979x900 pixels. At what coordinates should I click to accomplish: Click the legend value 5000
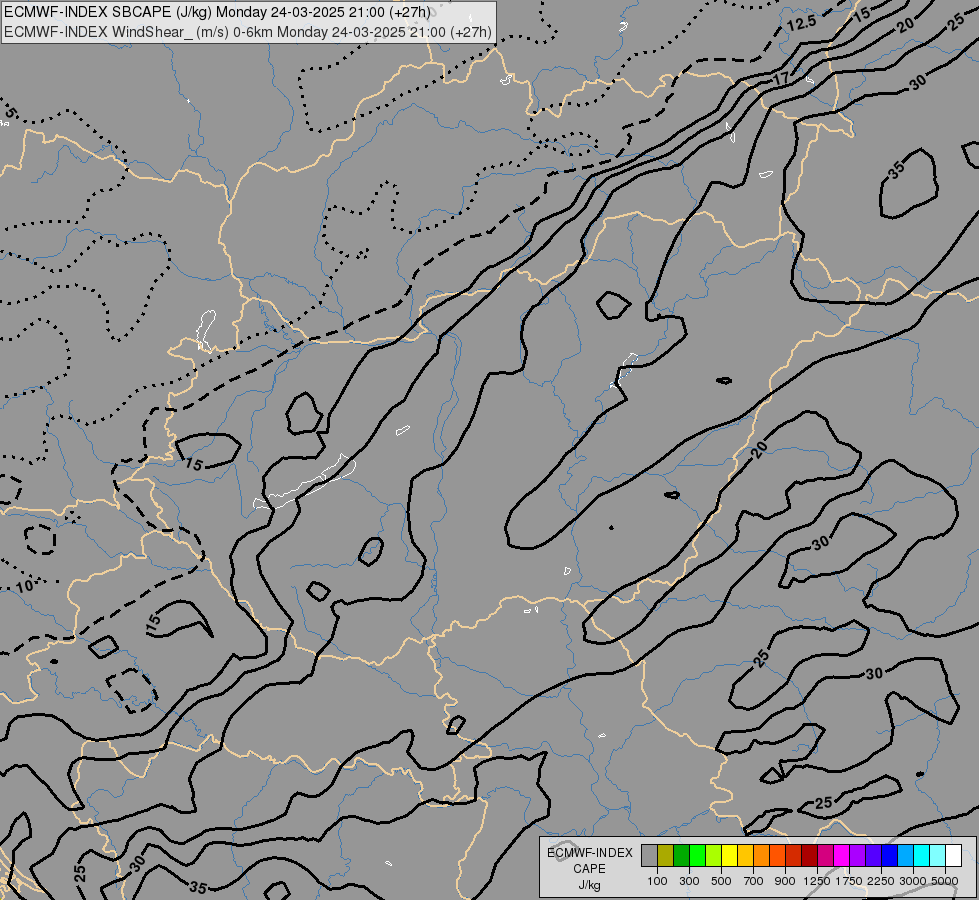(x=945, y=881)
